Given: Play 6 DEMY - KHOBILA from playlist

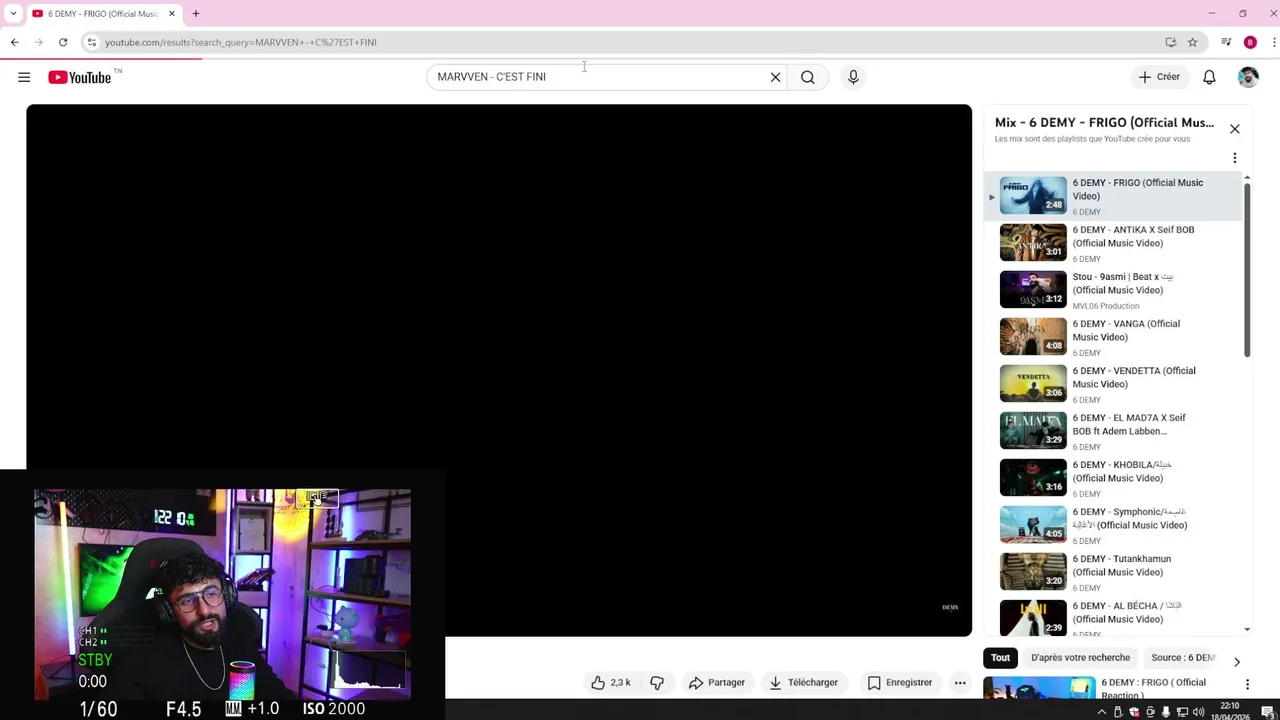Looking at the screenshot, I should pos(1115,478).
